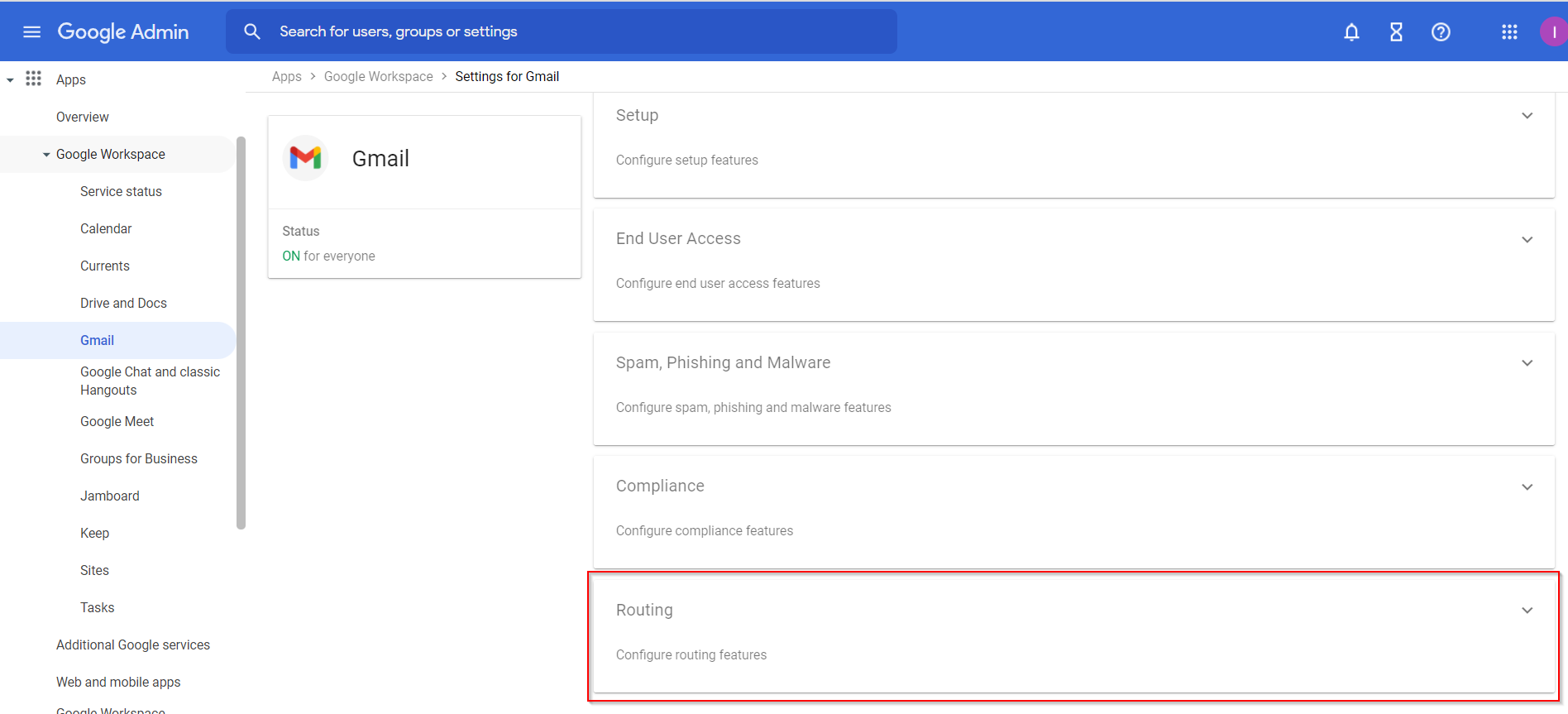
Task: Expand the Compliance section chevron
Action: [x=1527, y=487]
